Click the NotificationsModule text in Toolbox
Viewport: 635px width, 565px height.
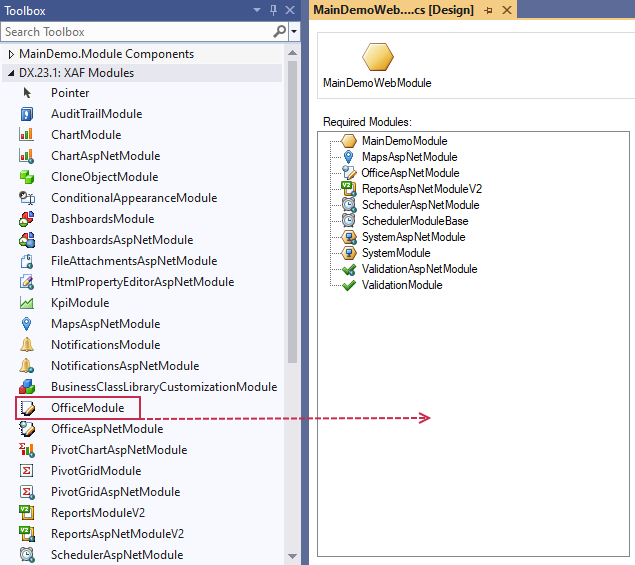coord(106,345)
